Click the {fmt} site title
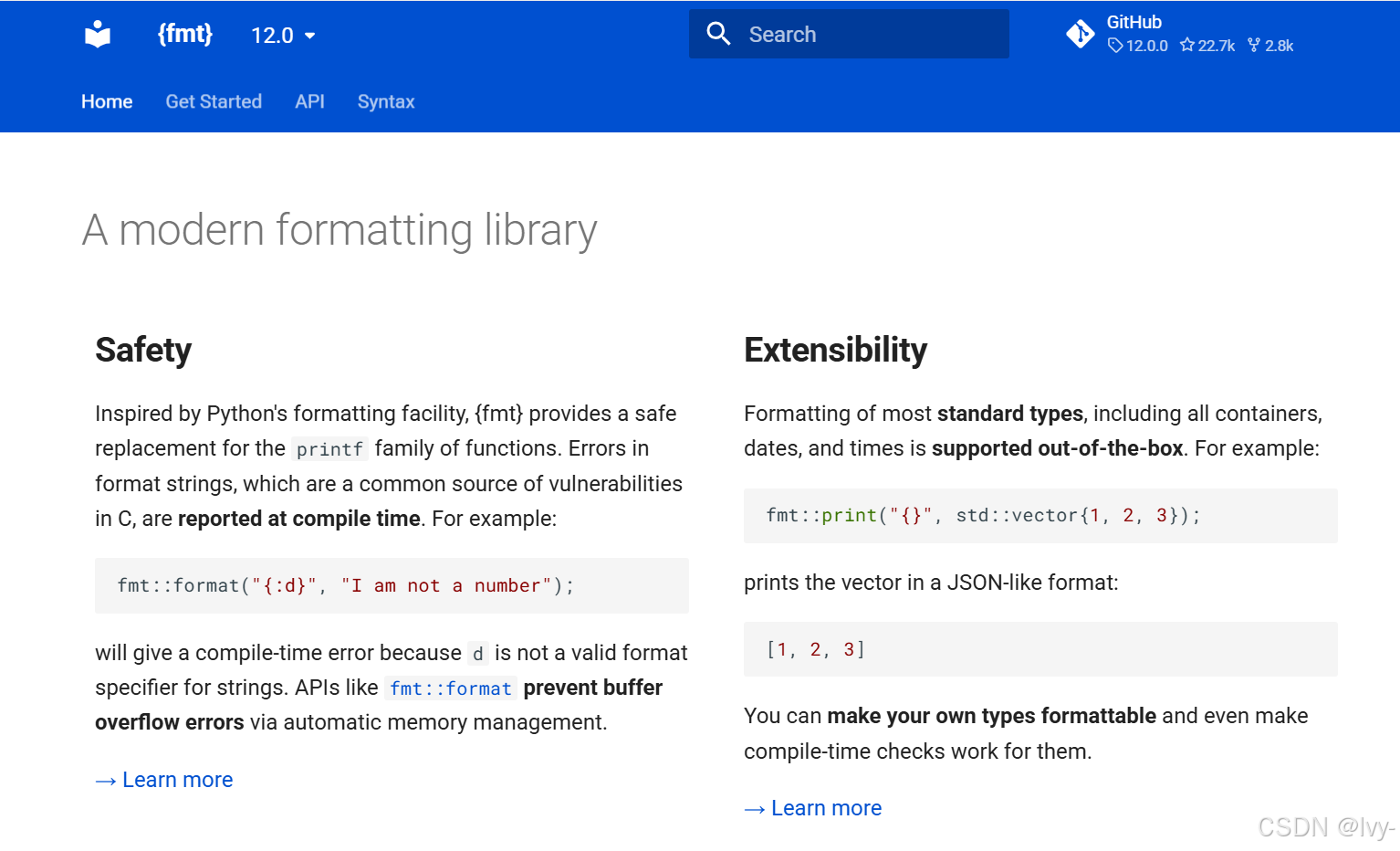Viewport: 1400px width, 851px height. [185, 34]
